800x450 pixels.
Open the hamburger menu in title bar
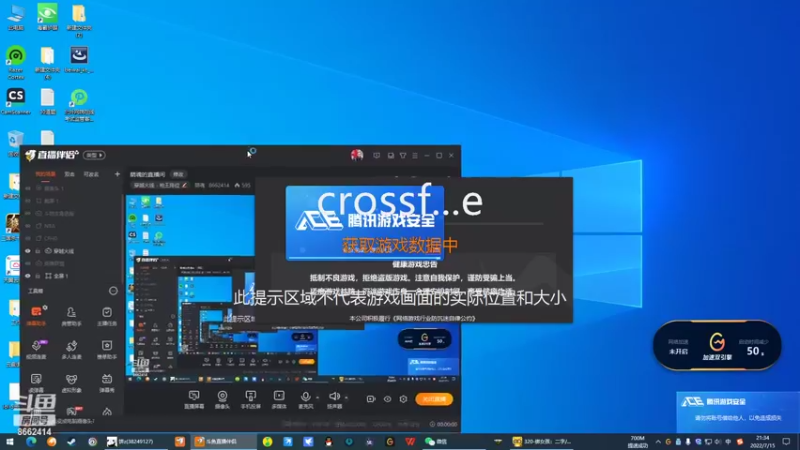pyautogui.click(x=415, y=155)
